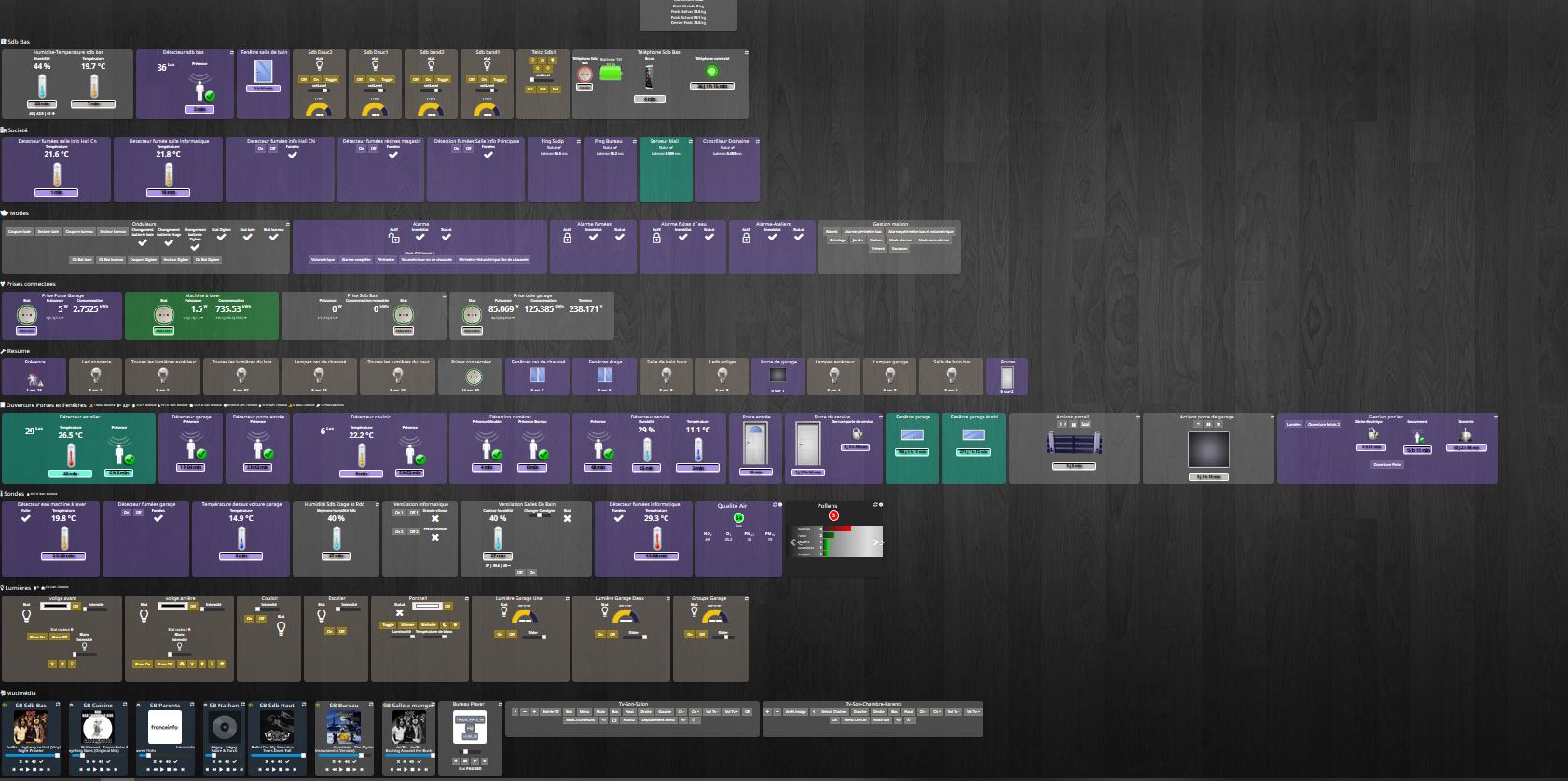Switch Couloir light Off

pos(261,619)
